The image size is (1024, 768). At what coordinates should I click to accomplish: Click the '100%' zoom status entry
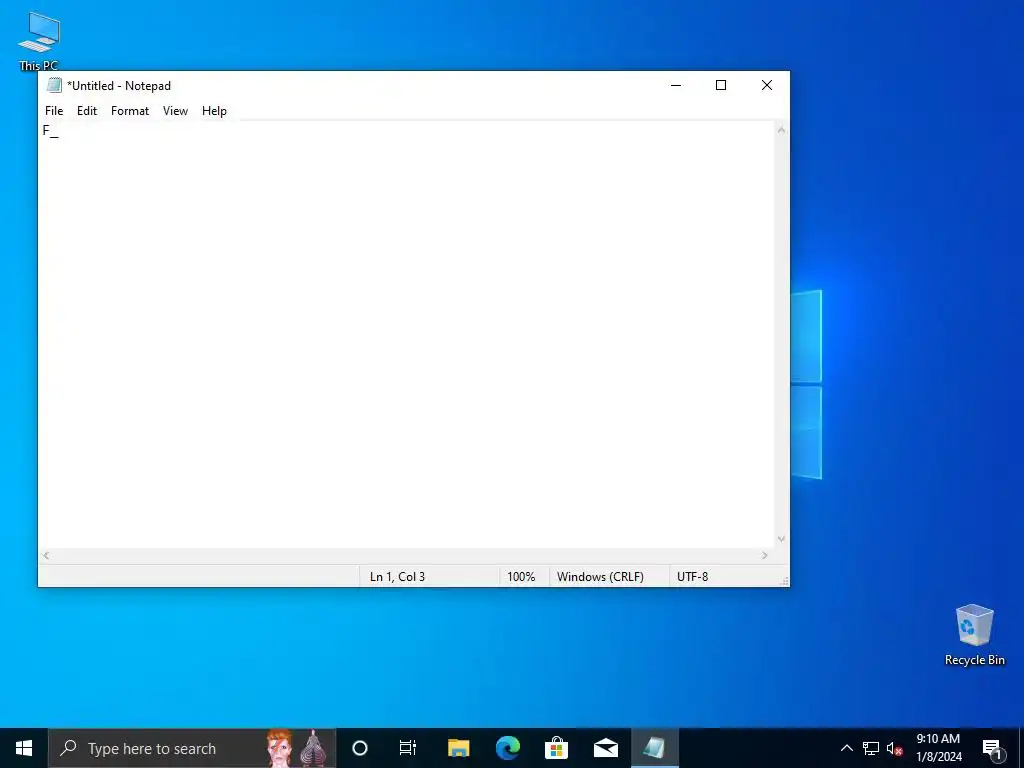tap(521, 577)
